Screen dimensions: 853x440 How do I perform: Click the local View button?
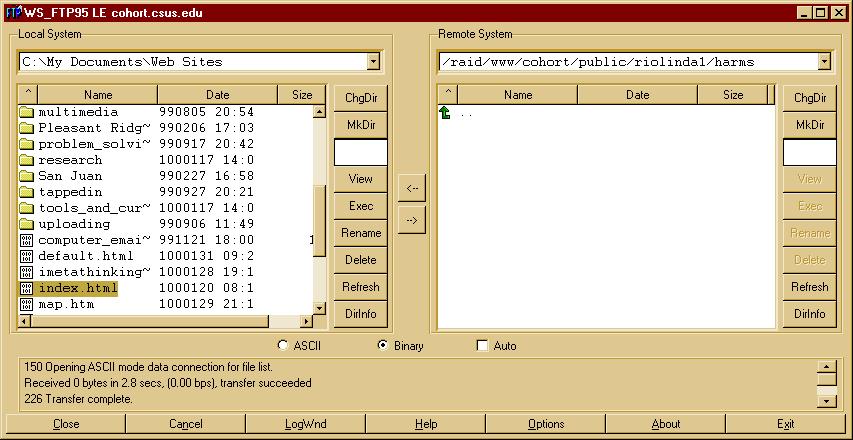point(361,179)
